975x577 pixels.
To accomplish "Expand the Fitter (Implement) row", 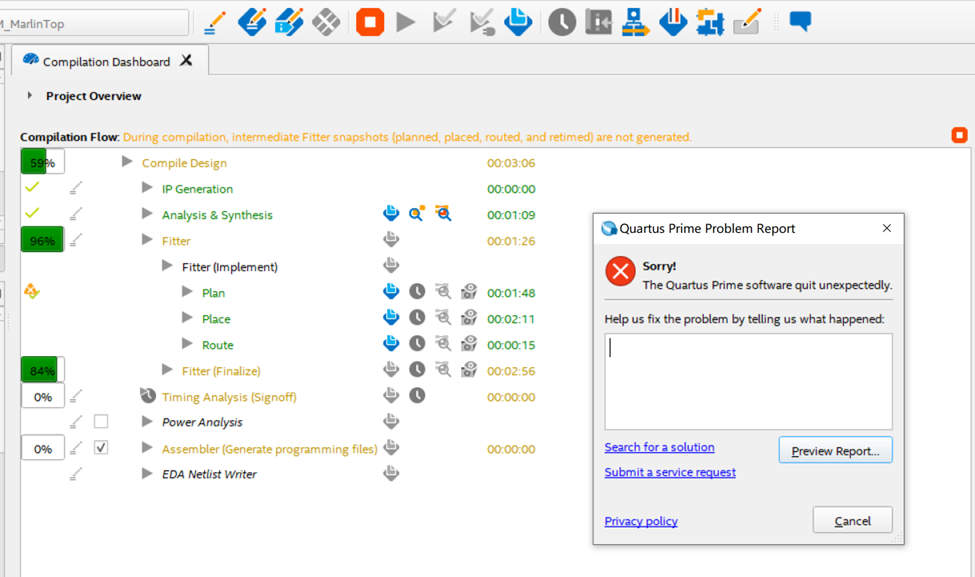I will click(167, 266).
